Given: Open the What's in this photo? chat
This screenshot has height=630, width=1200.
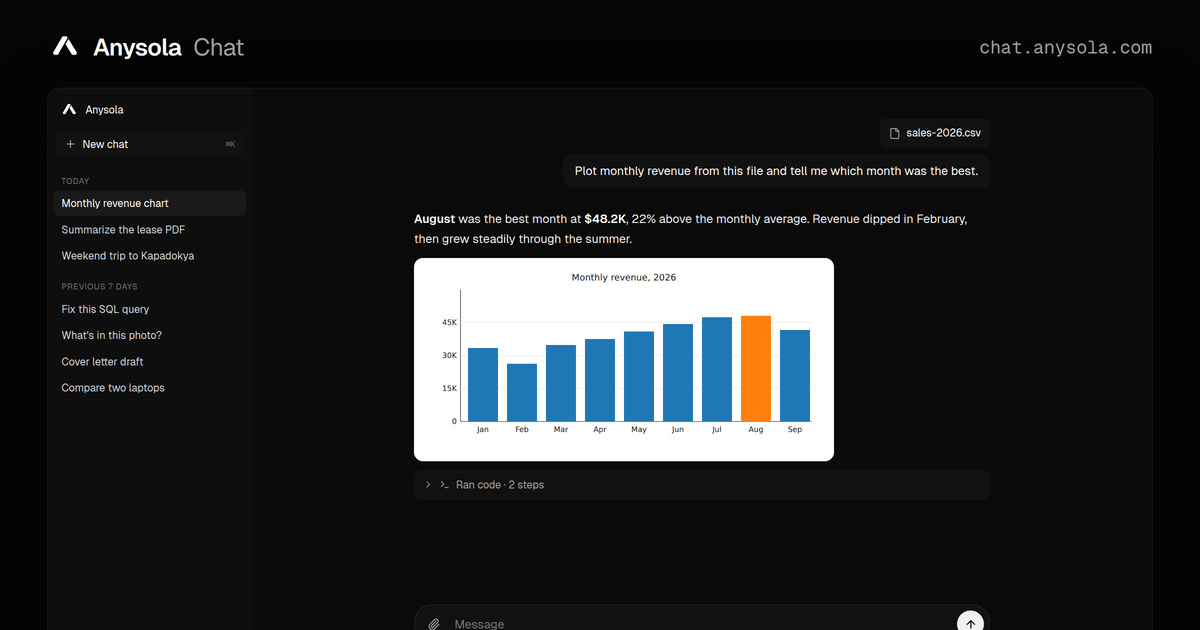Looking at the screenshot, I should (150, 335).
